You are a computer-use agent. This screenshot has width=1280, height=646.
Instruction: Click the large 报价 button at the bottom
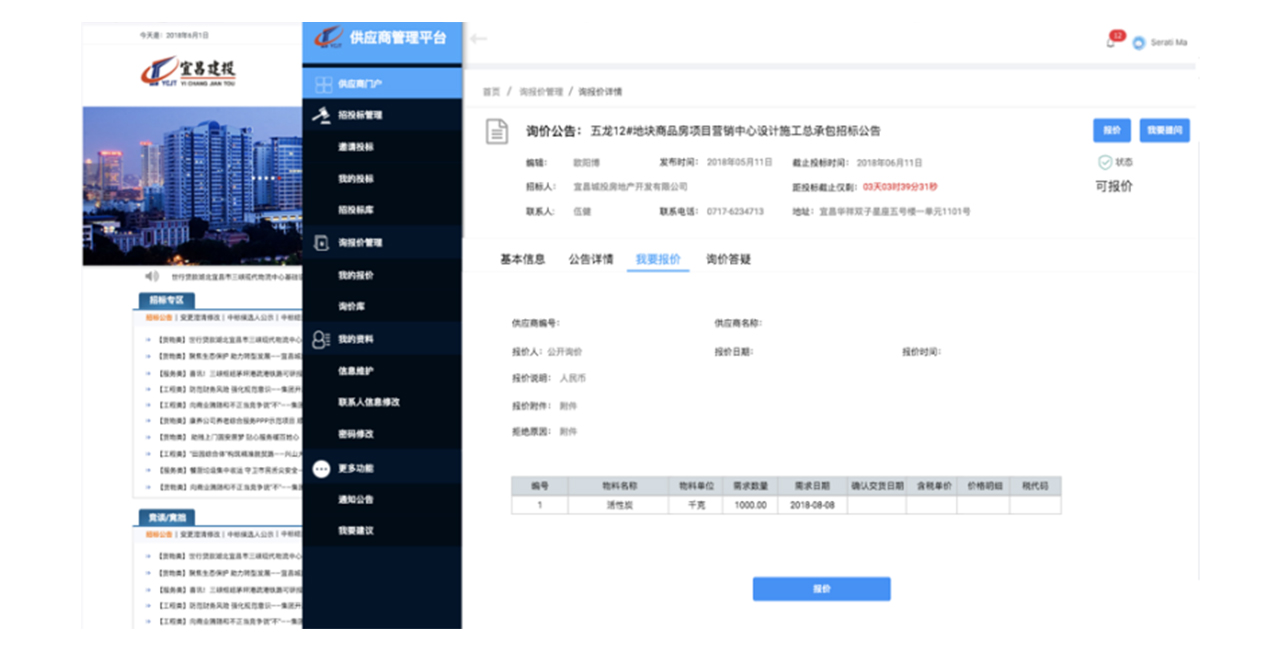tap(821, 589)
